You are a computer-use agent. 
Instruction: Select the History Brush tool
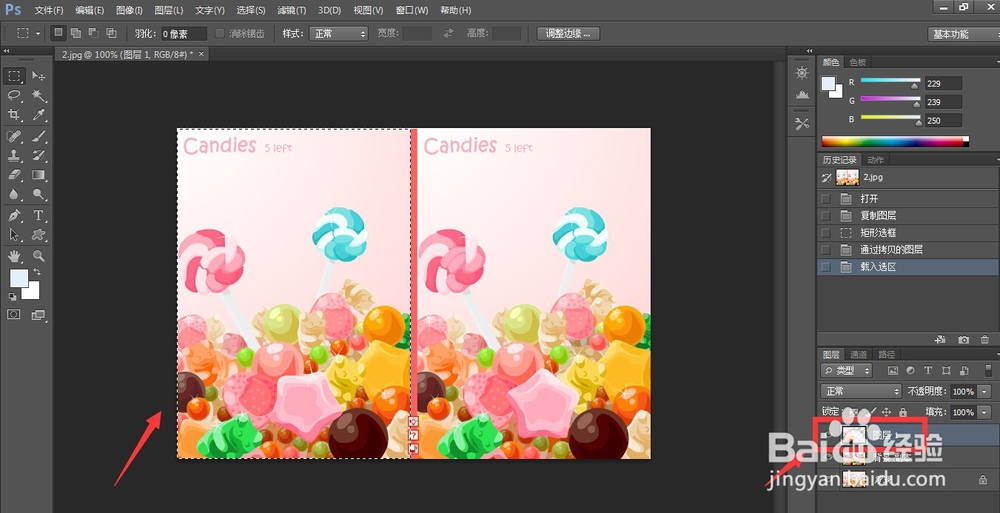click(x=38, y=155)
